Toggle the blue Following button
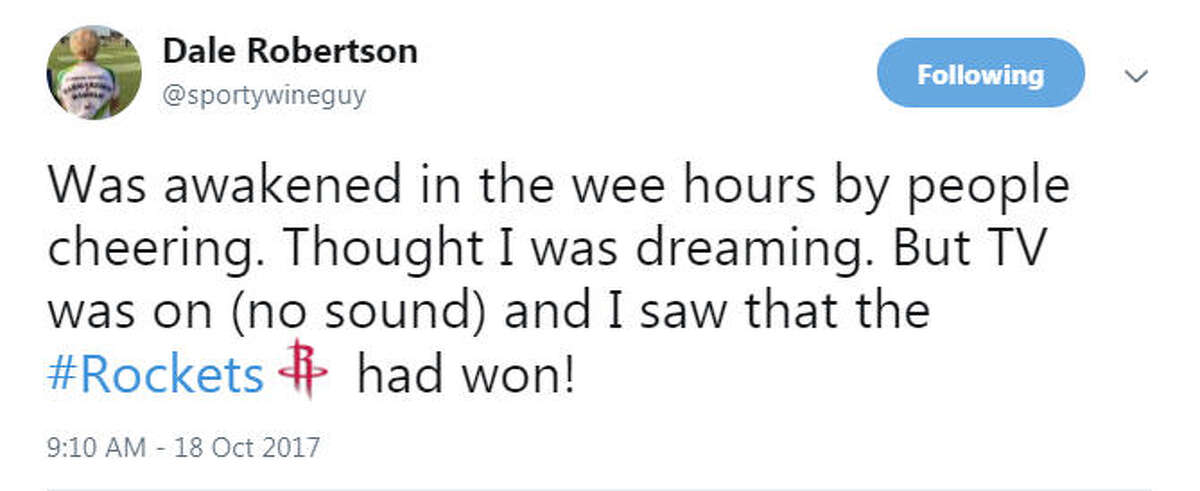Viewport: 1200px width, 491px height. pos(980,75)
